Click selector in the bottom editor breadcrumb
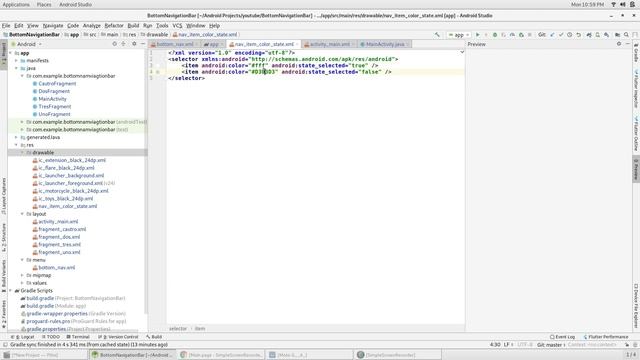The image size is (640, 360). tap(178, 329)
